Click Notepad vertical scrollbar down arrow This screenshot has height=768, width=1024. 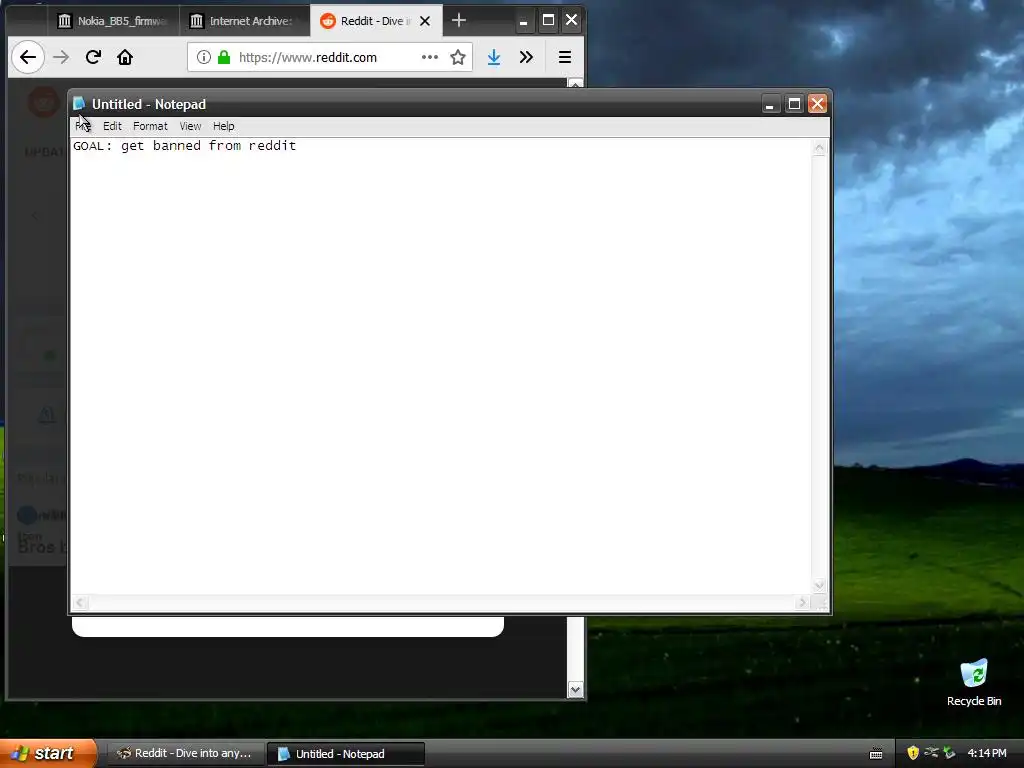coord(819,585)
